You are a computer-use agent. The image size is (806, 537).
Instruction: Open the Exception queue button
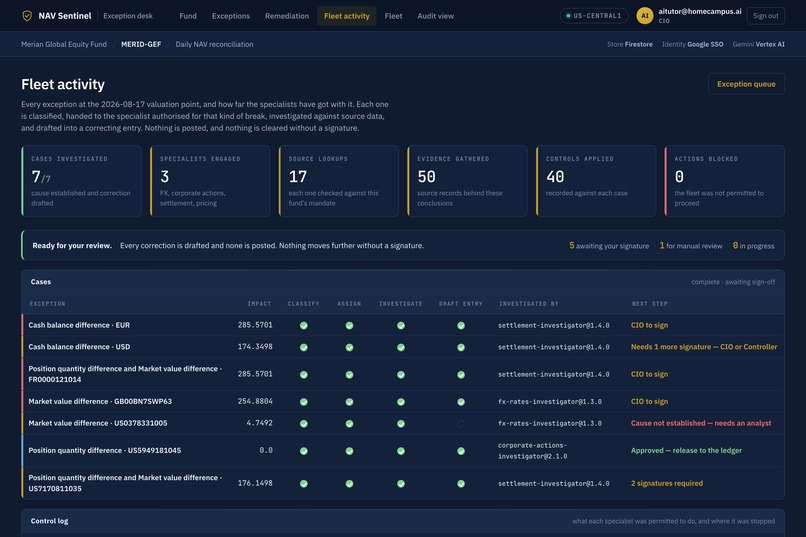click(746, 84)
